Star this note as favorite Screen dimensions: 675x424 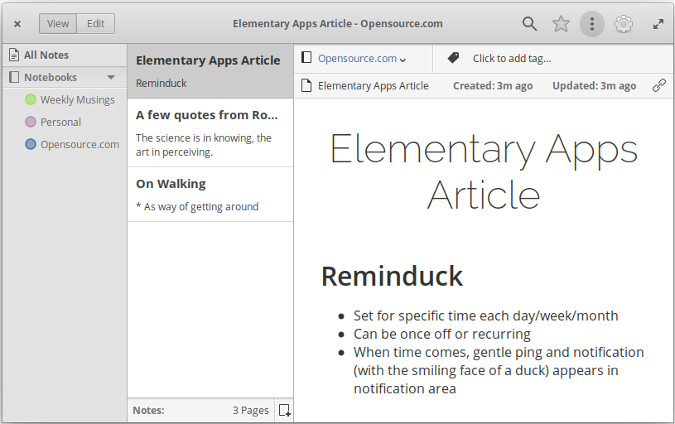pyautogui.click(x=561, y=23)
